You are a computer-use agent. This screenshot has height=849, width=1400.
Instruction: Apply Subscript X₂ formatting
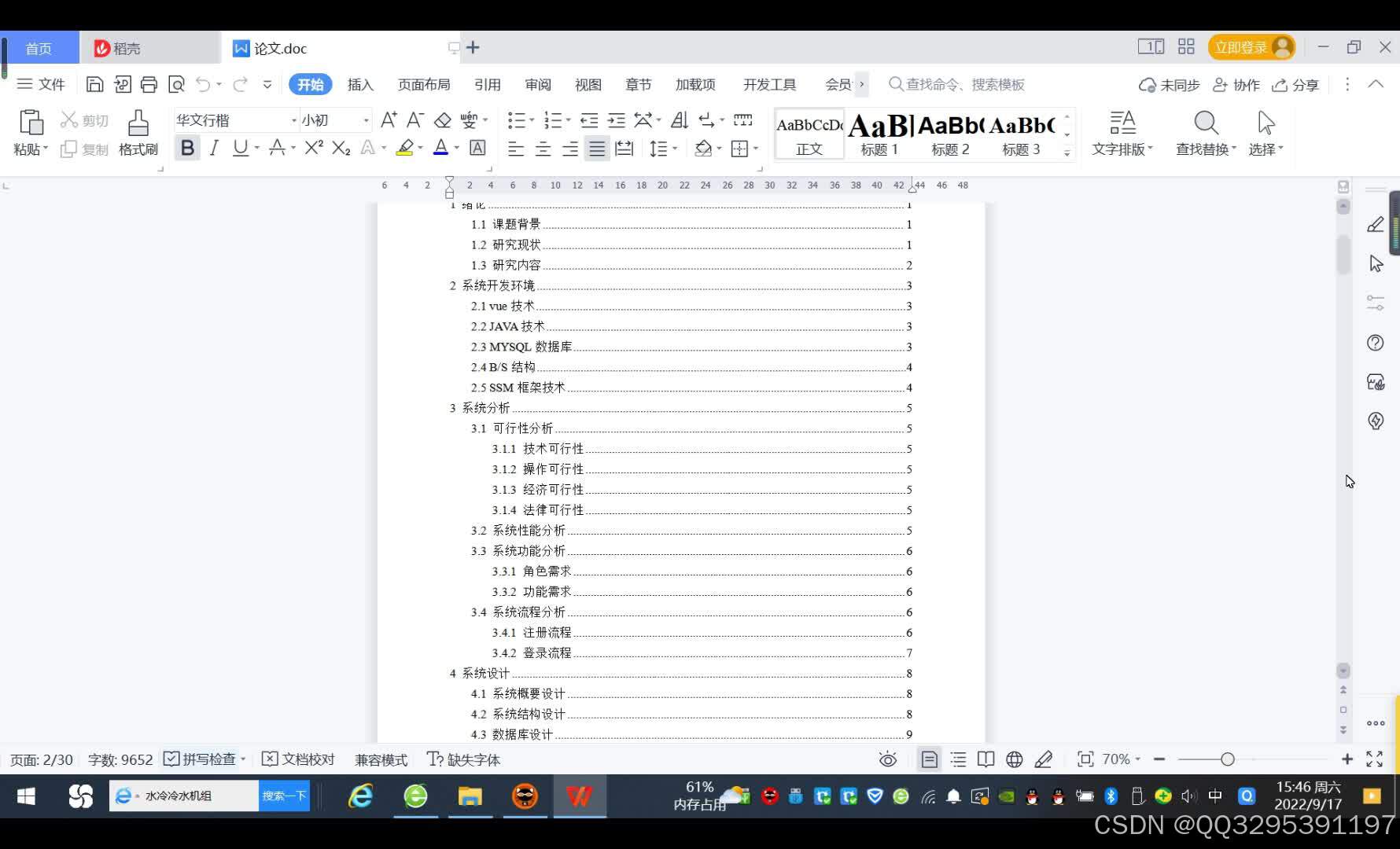(341, 148)
